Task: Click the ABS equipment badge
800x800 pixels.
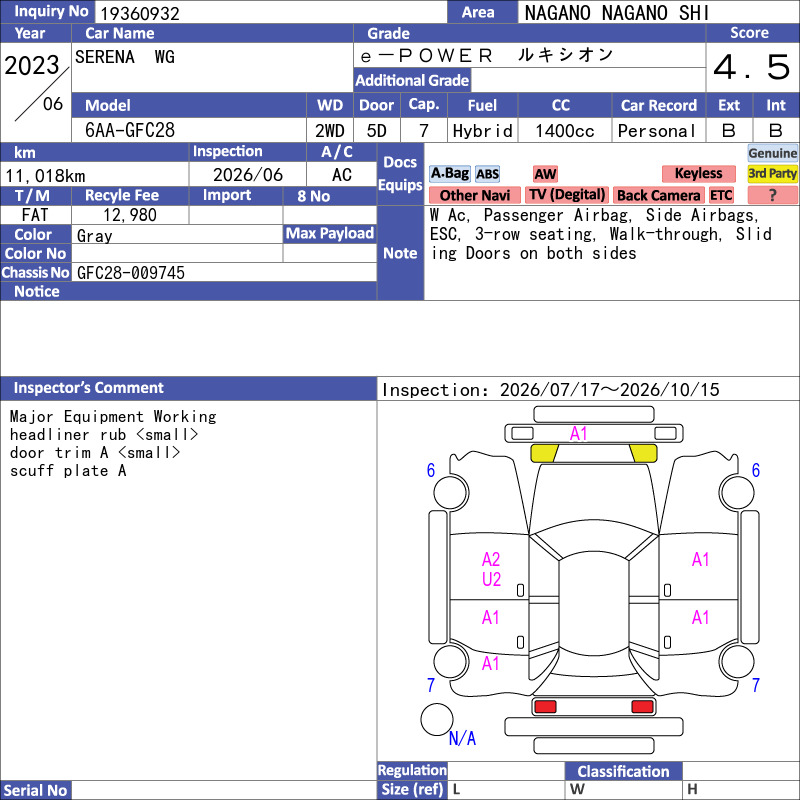Action: point(487,174)
